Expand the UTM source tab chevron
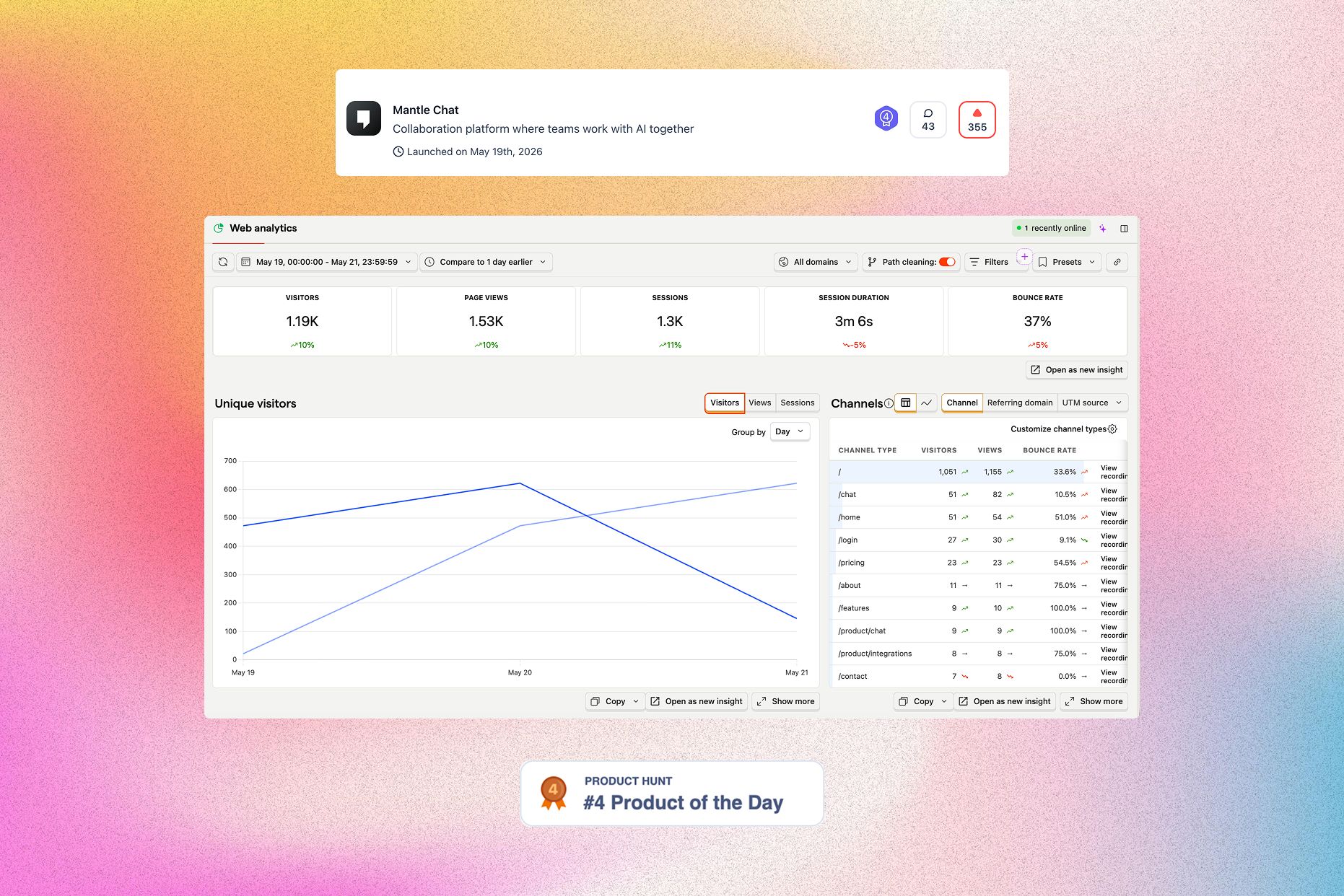The height and width of the screenshot is (896, 1344). click(x=1119, y=403)
